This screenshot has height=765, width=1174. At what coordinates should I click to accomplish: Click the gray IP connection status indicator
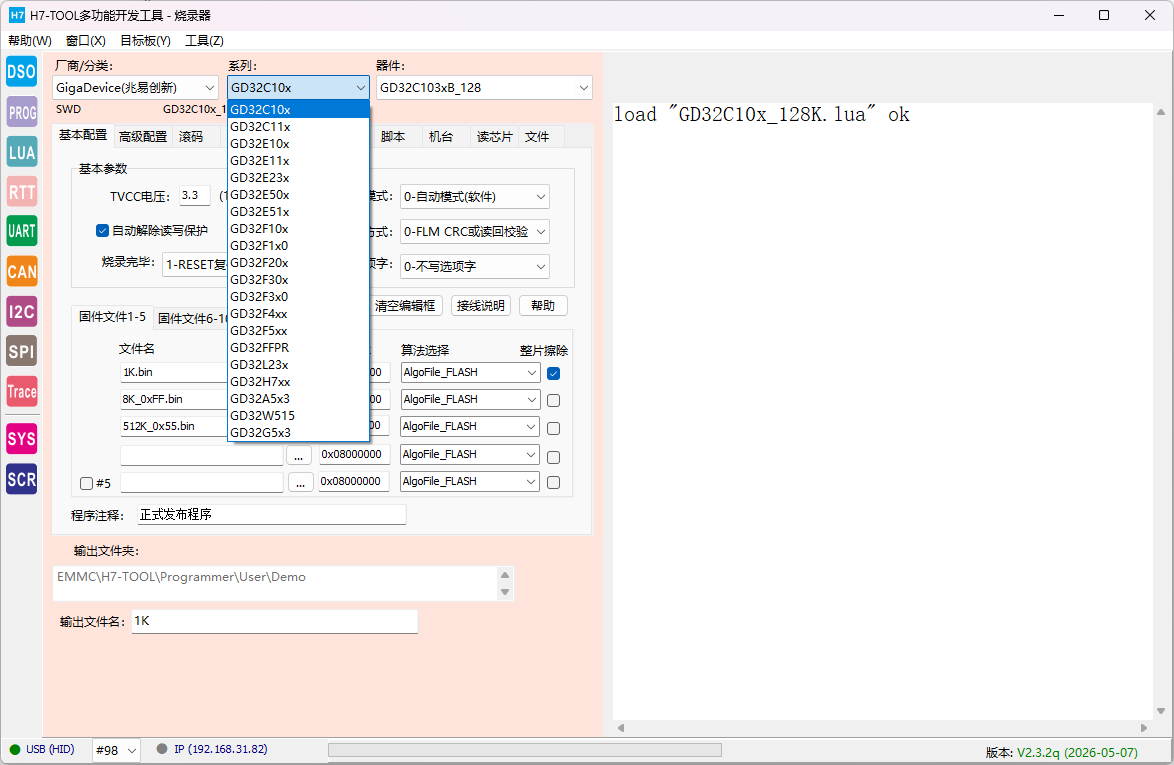[162, 749]
